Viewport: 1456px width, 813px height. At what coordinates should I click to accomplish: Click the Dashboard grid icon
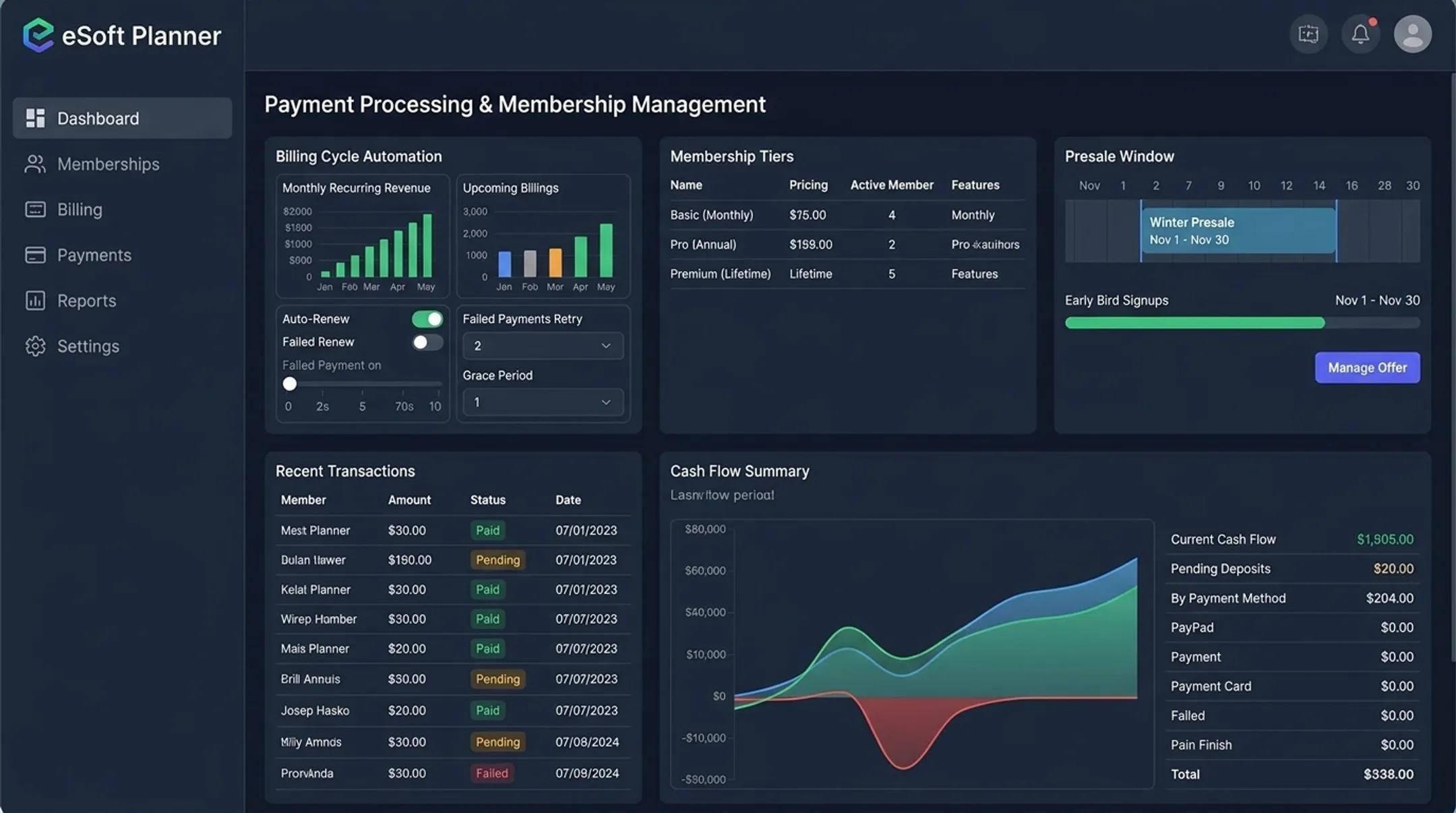(x=35, y=118)
